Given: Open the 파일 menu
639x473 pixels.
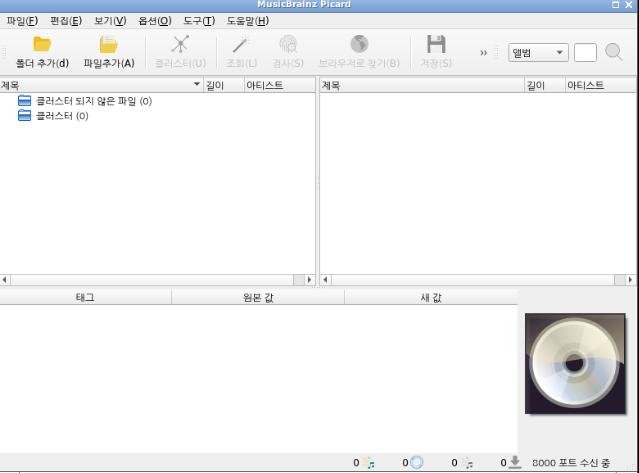Looking at the screenshot, I should [22, 21].
